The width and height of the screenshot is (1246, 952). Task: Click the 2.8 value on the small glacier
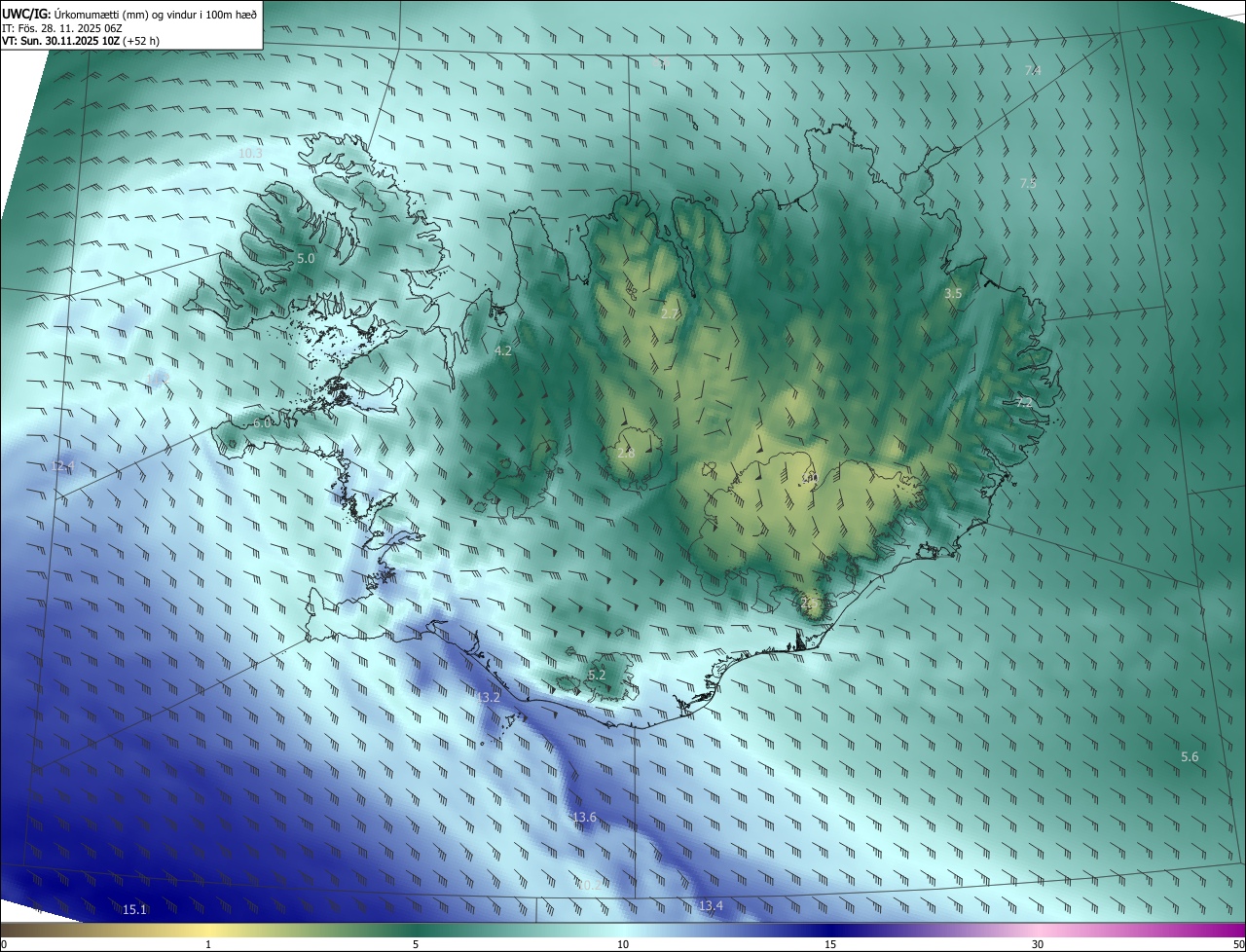pyautogui.click(x=626, y=454)
